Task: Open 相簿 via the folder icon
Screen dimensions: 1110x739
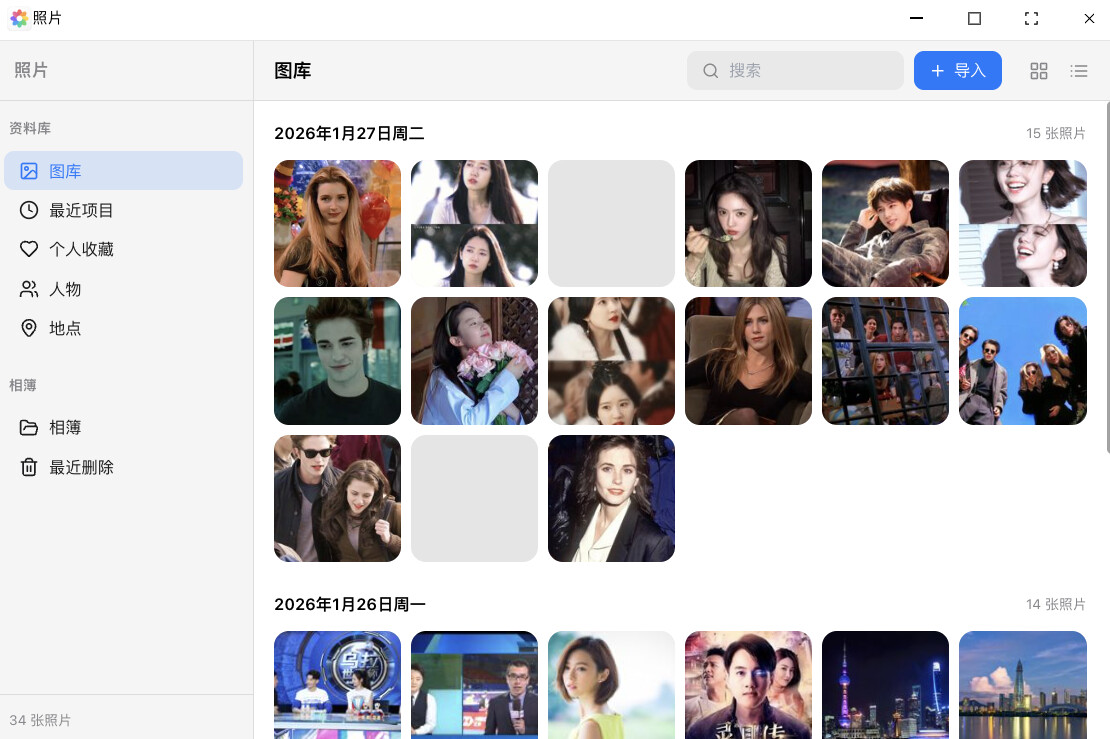Action: click(x=29, y=428)
